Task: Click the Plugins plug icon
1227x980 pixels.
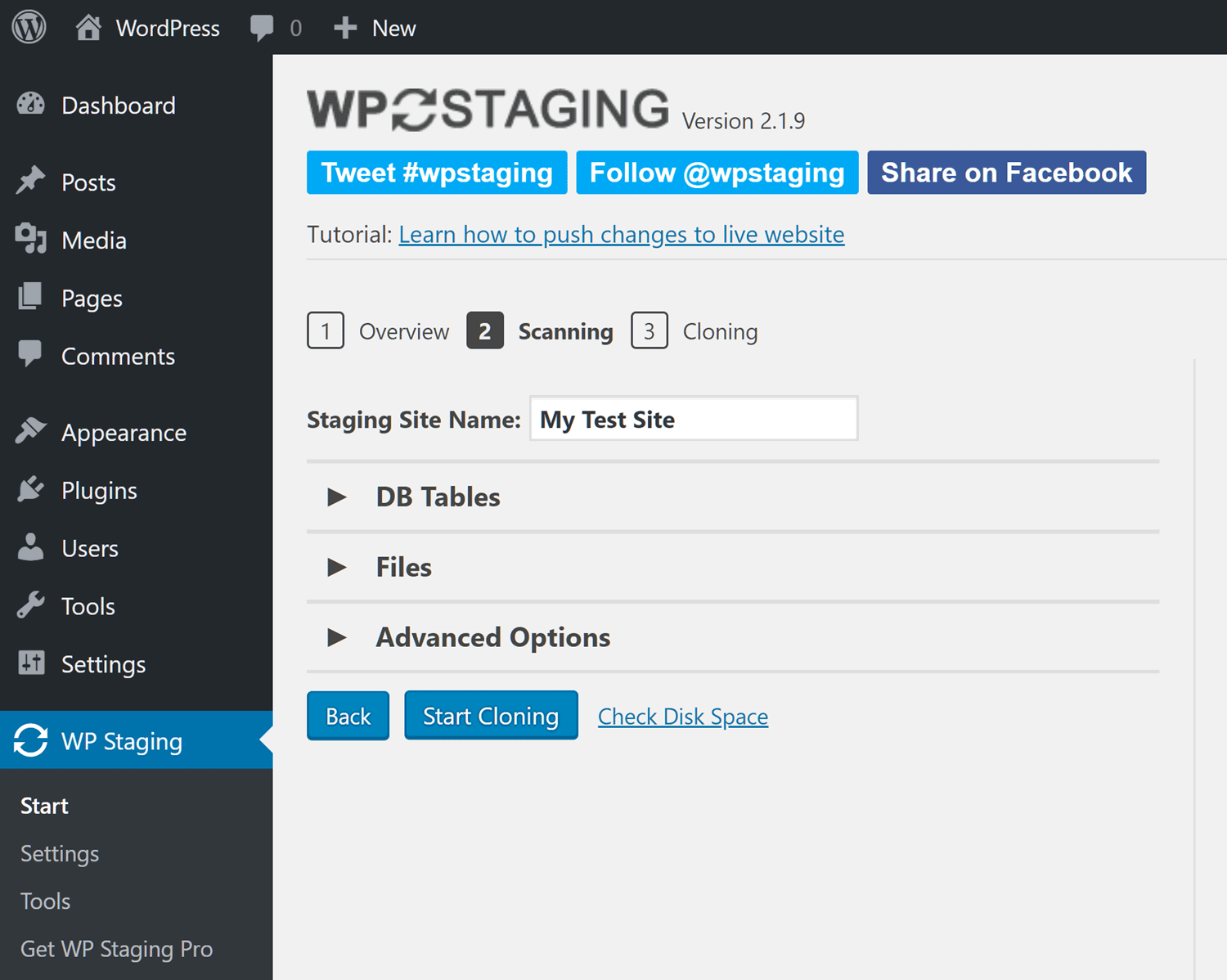Action: [31, 488]
